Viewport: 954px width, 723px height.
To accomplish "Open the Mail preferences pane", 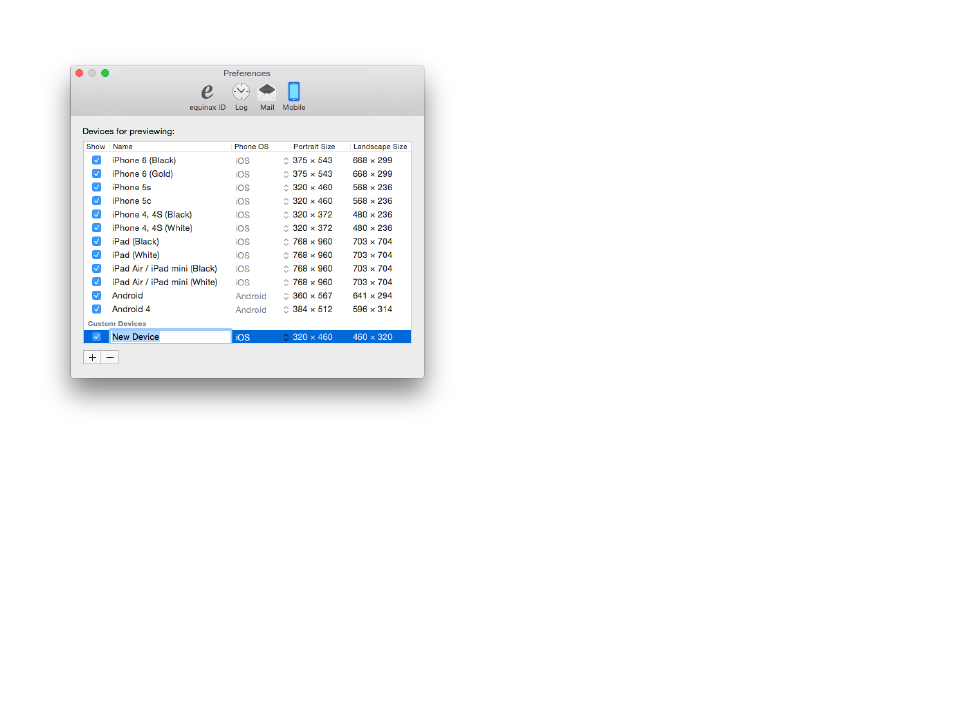I will [267, 96].
